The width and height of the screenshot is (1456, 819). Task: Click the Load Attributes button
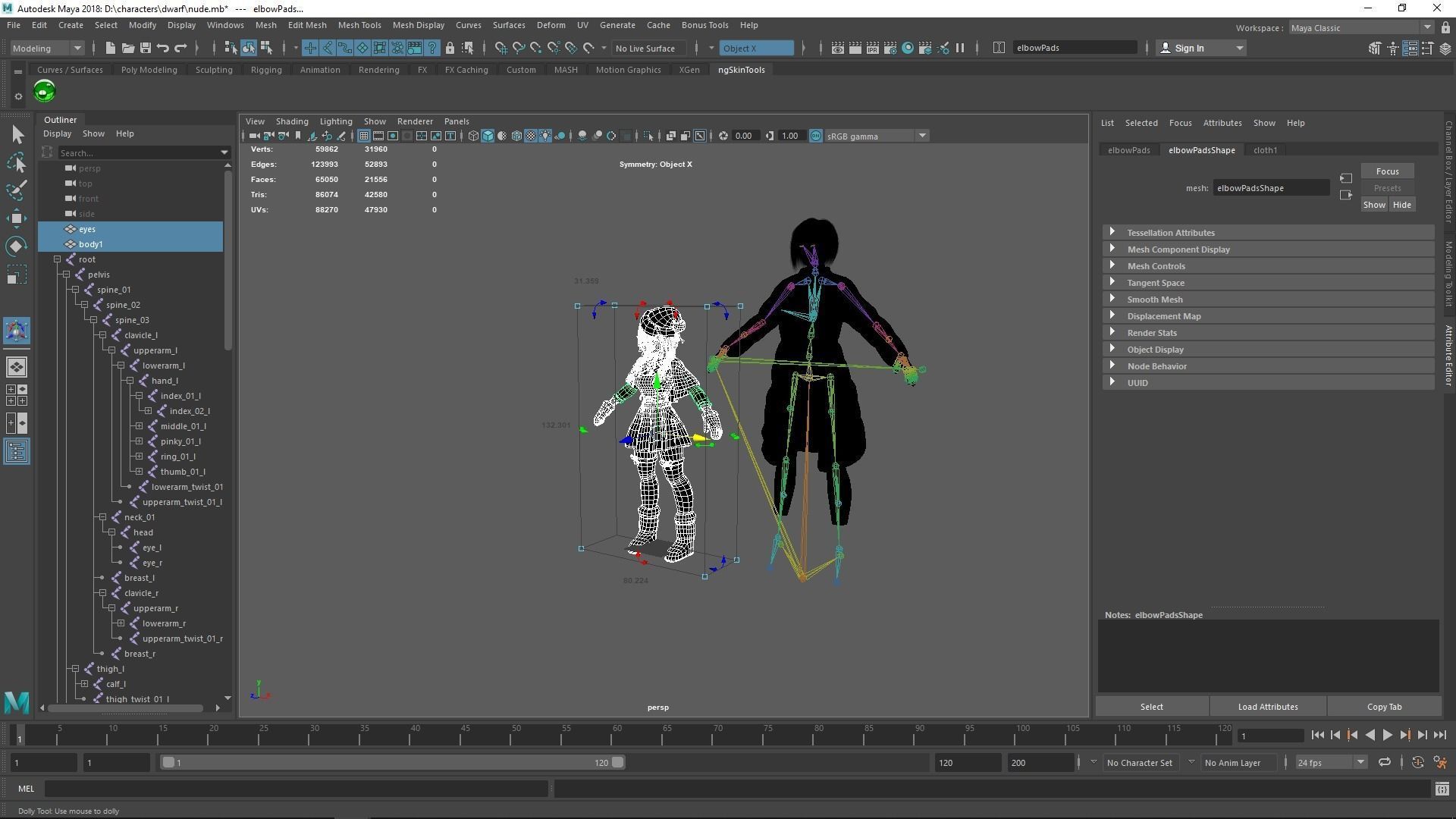1267,707
